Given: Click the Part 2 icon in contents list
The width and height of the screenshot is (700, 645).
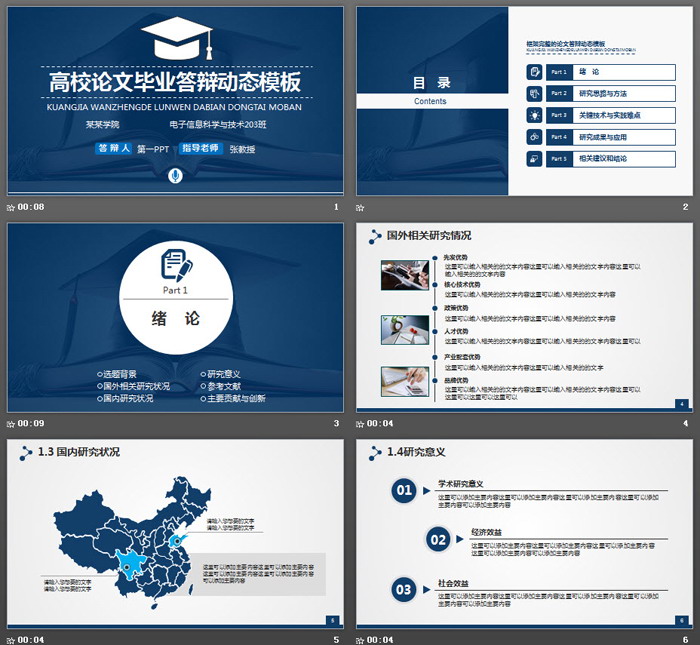Looking at the screenshot, I should [534, 94].
